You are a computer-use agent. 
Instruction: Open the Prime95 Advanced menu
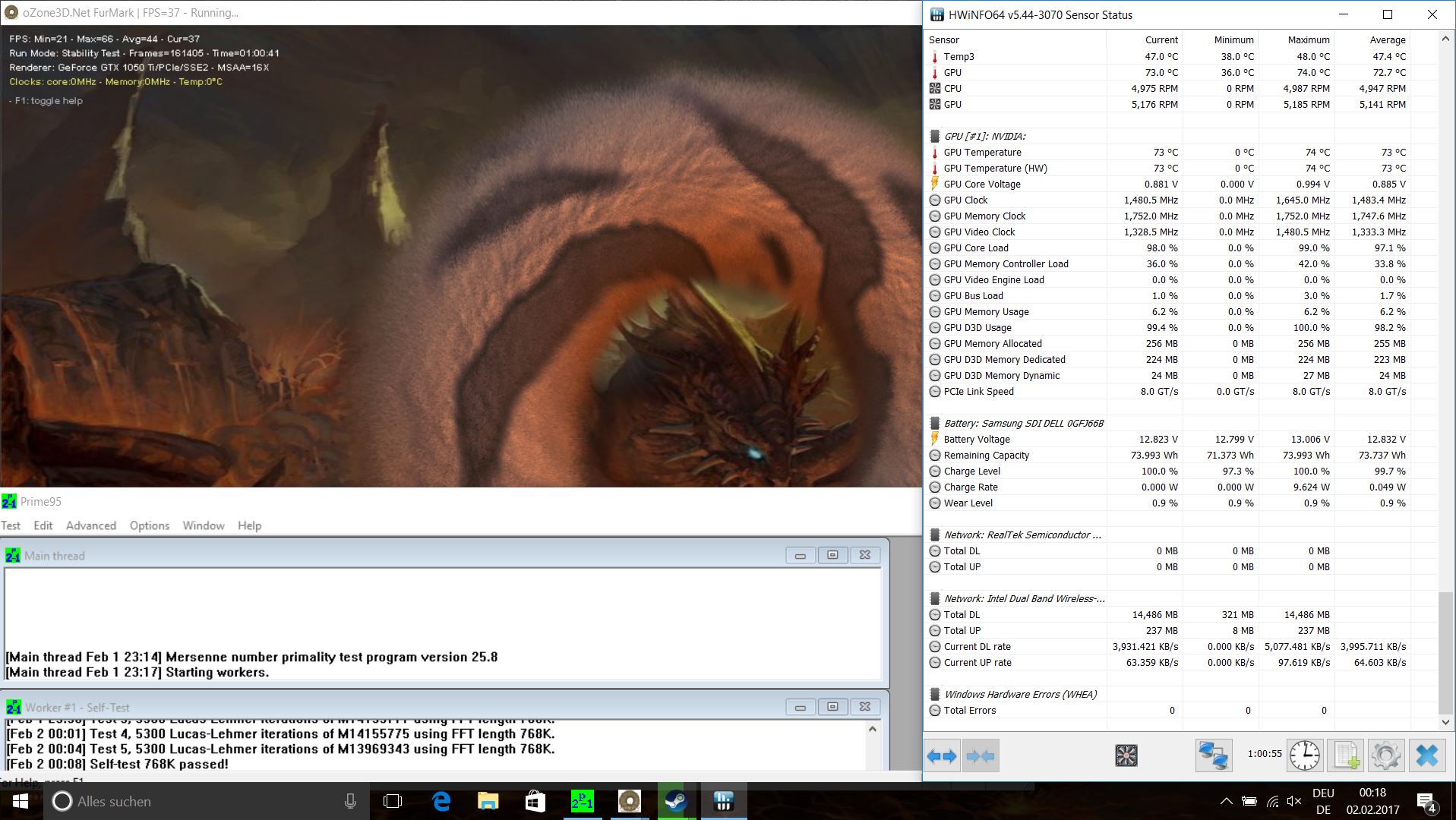(x=91, y=525)
